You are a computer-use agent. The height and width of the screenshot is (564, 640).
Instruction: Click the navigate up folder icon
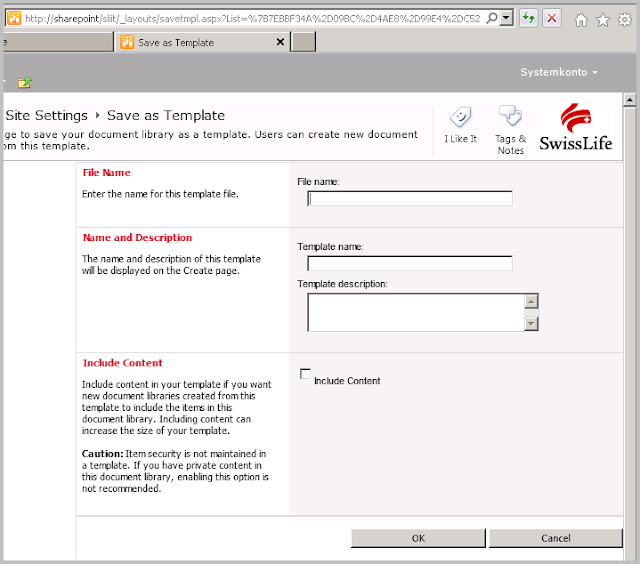[25, 82]
